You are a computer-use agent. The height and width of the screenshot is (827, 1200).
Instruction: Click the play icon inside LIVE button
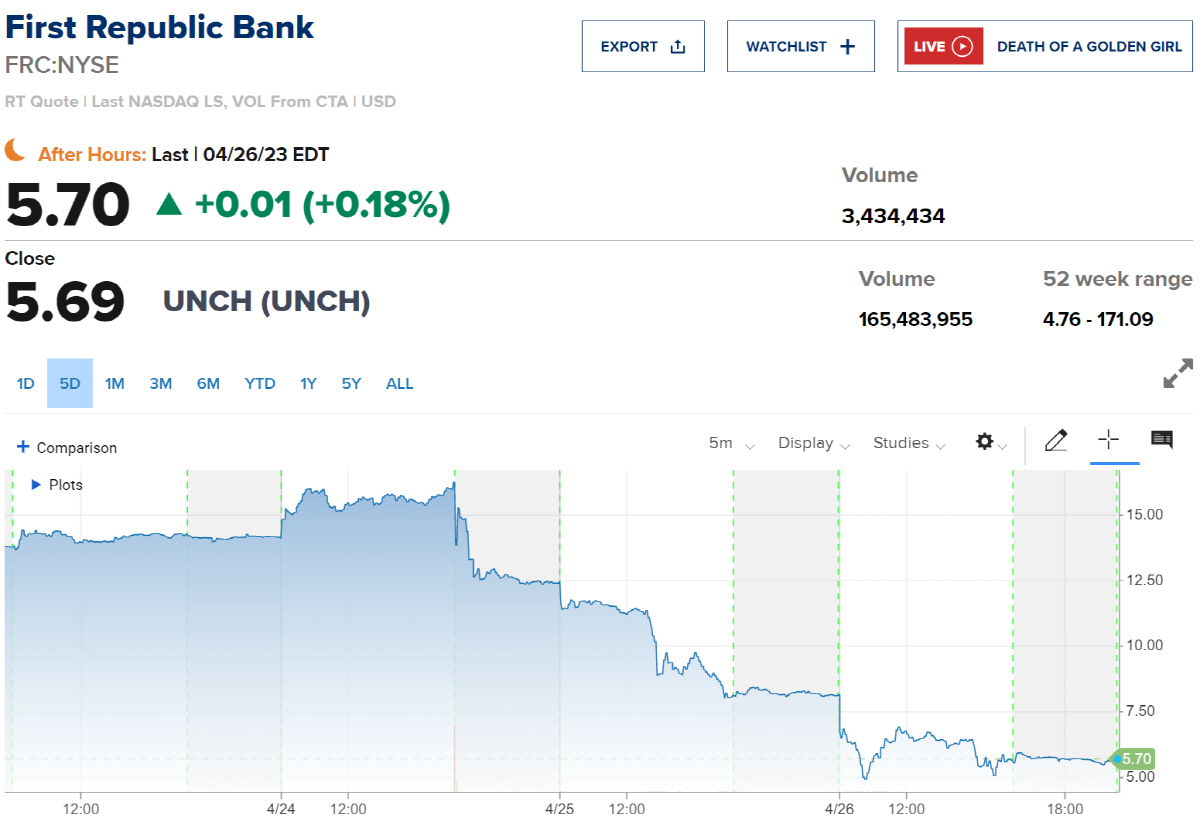coord(962,45)
